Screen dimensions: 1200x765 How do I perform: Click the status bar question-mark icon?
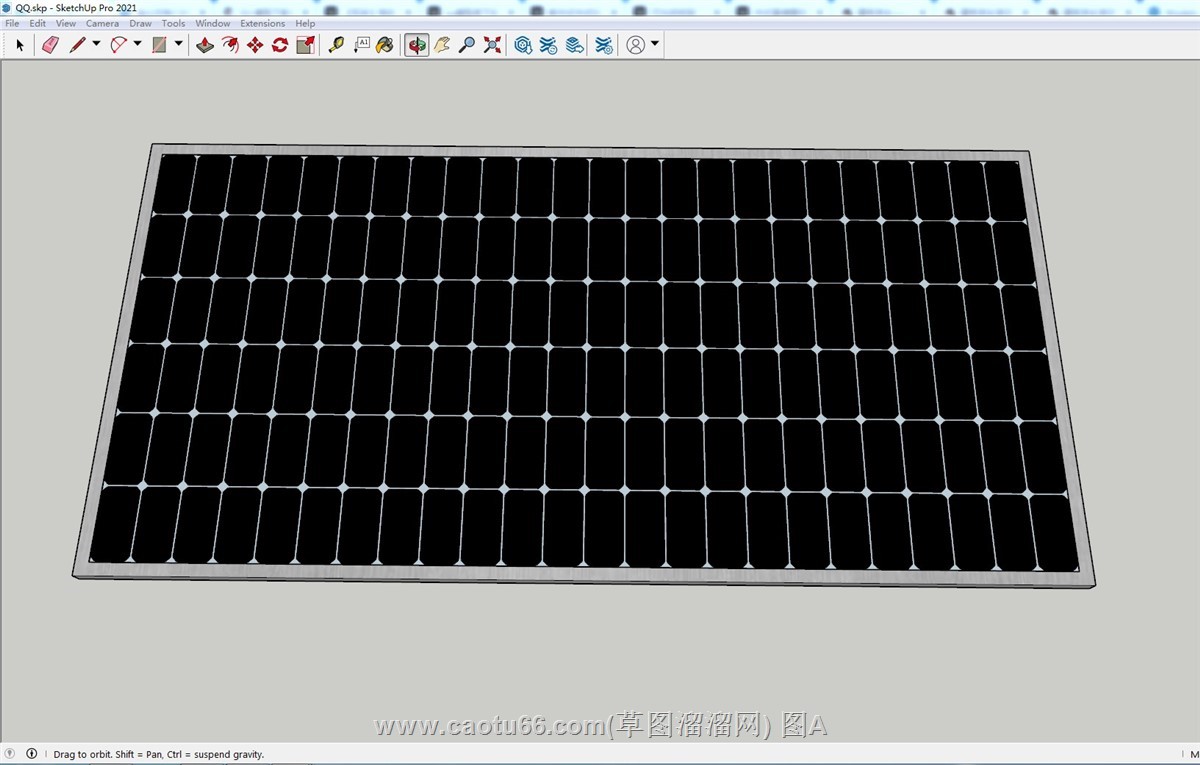click(x=10, y=754)
